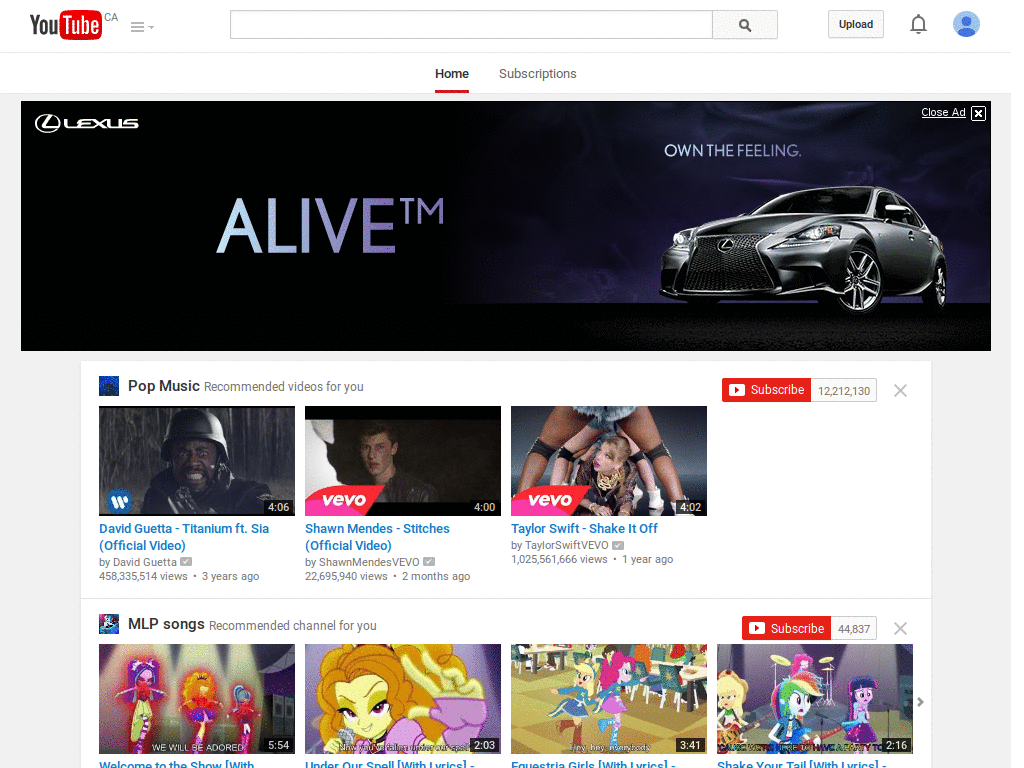The image size is (1024, 768).
Task: Open Under Our Spell video thumbnail
Action: 402,699
